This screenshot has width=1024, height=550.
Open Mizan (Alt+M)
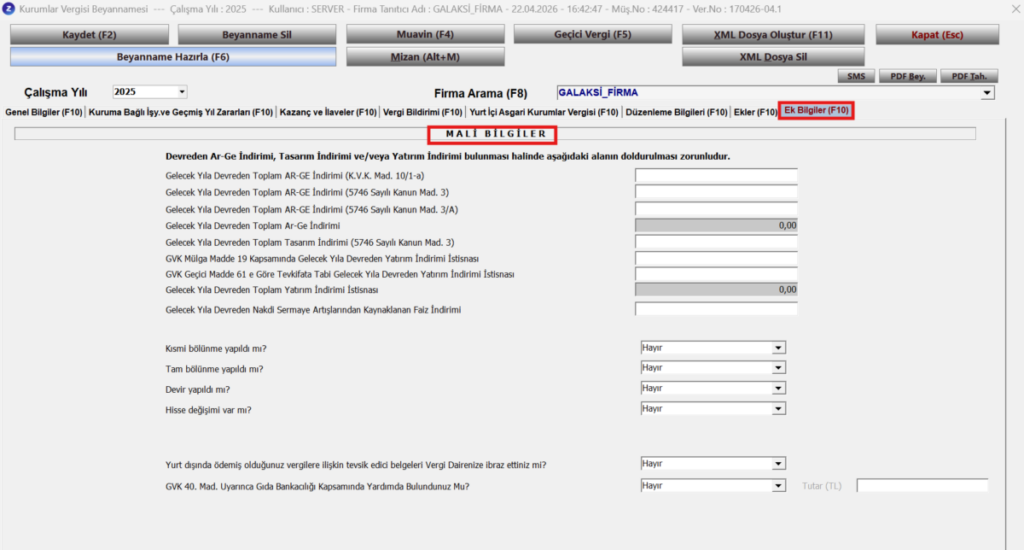point(425,57)
